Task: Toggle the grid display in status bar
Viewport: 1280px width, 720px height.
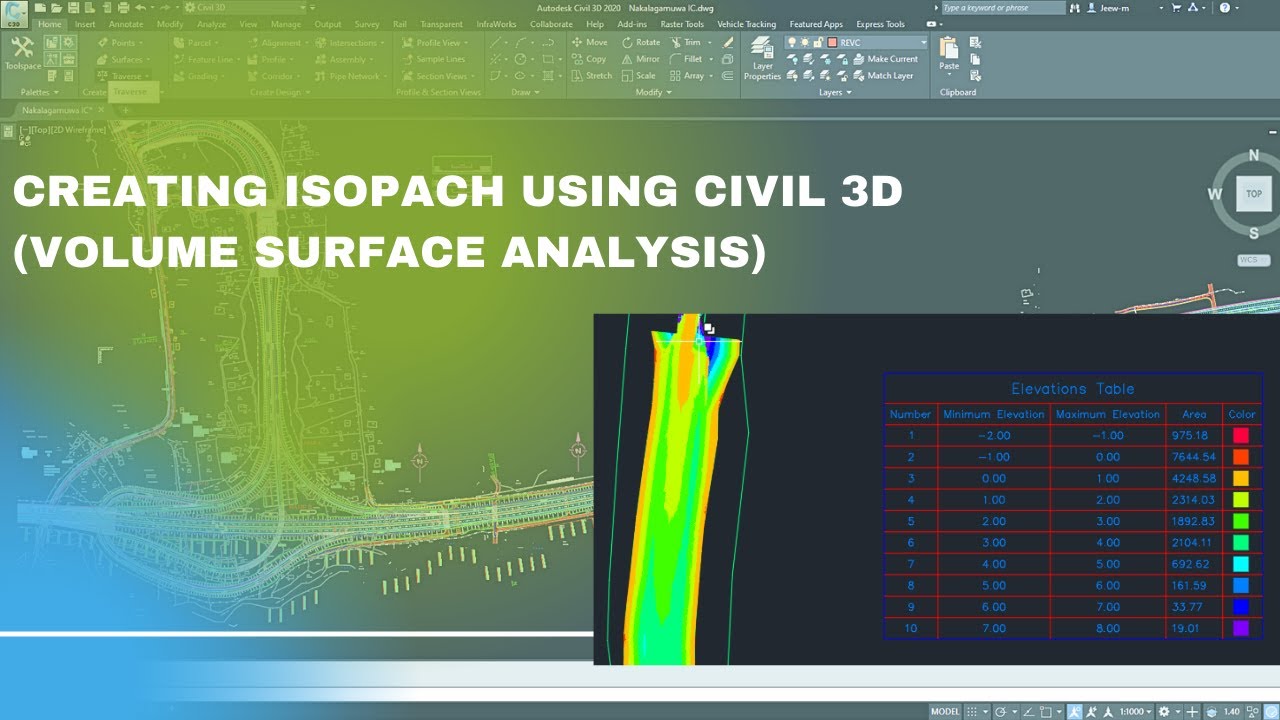Action: pos(972,712)
